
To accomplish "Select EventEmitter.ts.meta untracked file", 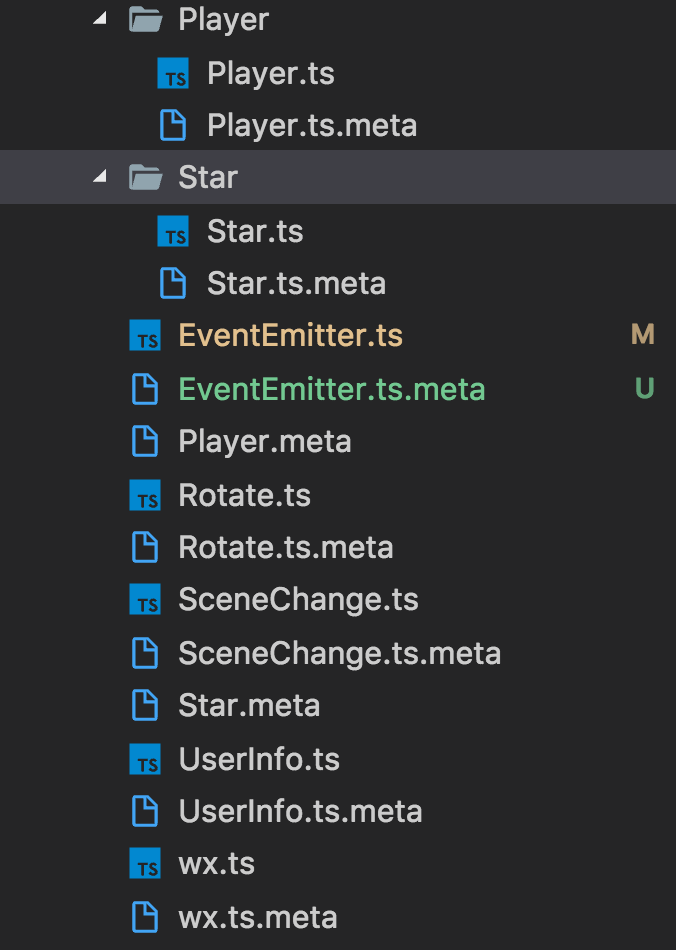I will click(331, 389).
